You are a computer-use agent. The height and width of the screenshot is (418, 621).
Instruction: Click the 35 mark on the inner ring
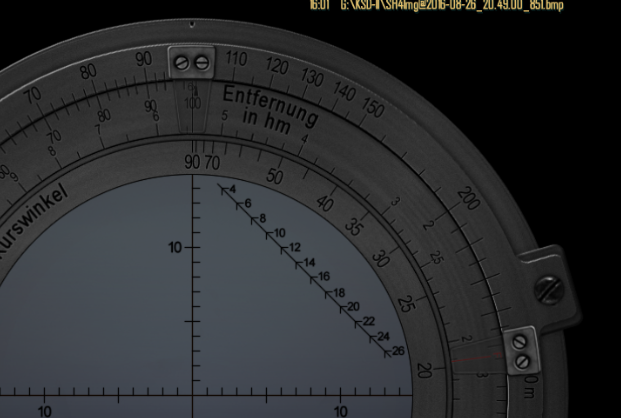click(x=352, y=227)
